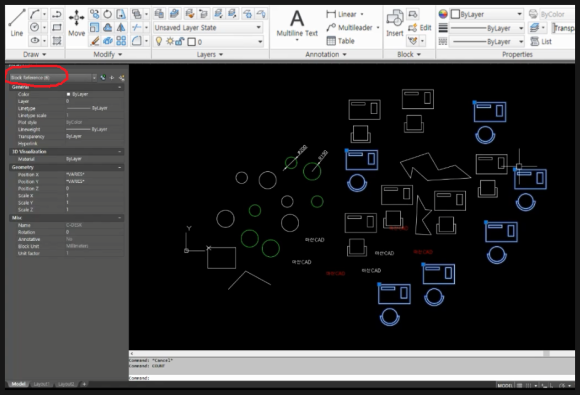Expand the Draw panel menu

[x=35, y=54]
